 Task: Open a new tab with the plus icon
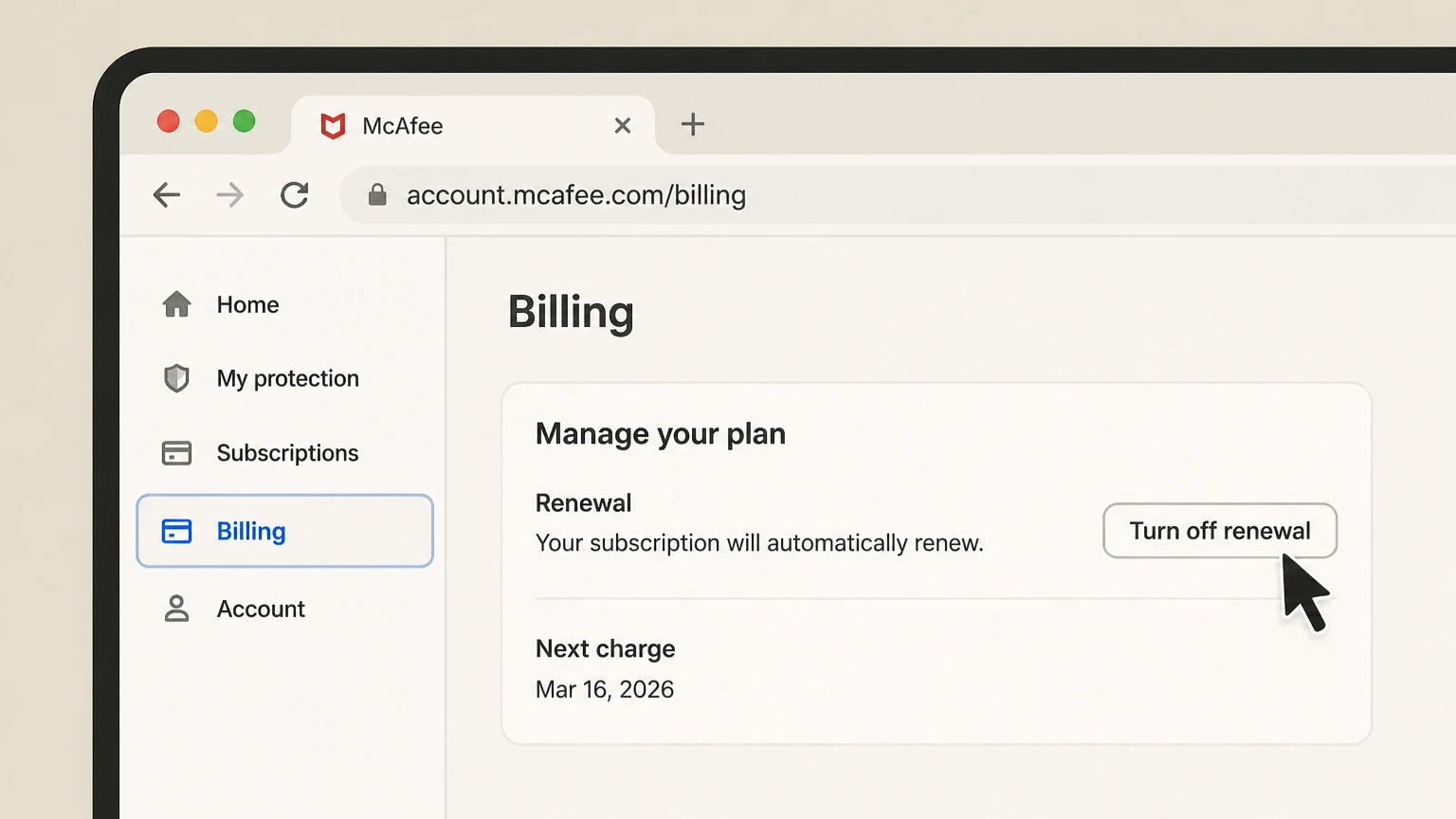tap(693, 124)
